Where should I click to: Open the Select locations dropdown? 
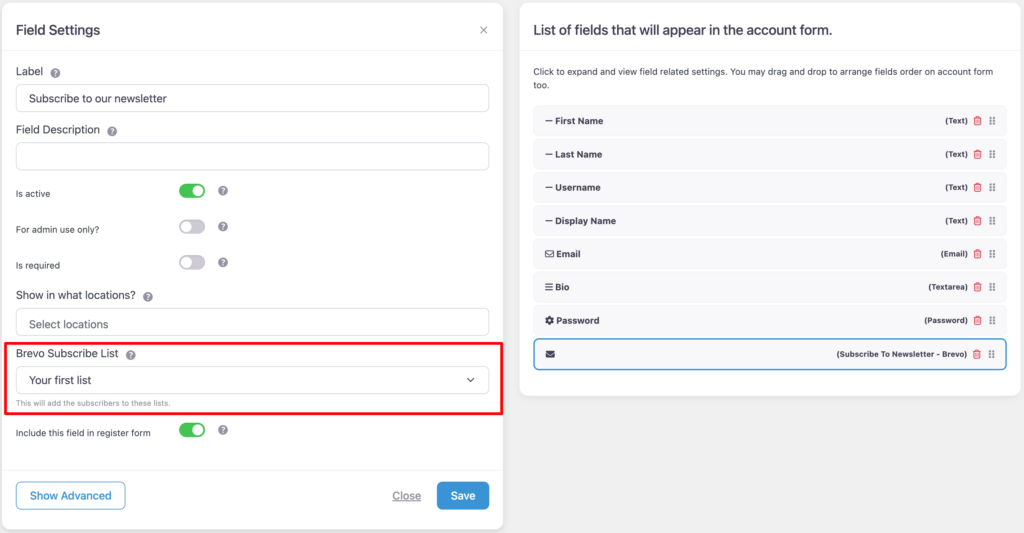[x=252, y=323]
